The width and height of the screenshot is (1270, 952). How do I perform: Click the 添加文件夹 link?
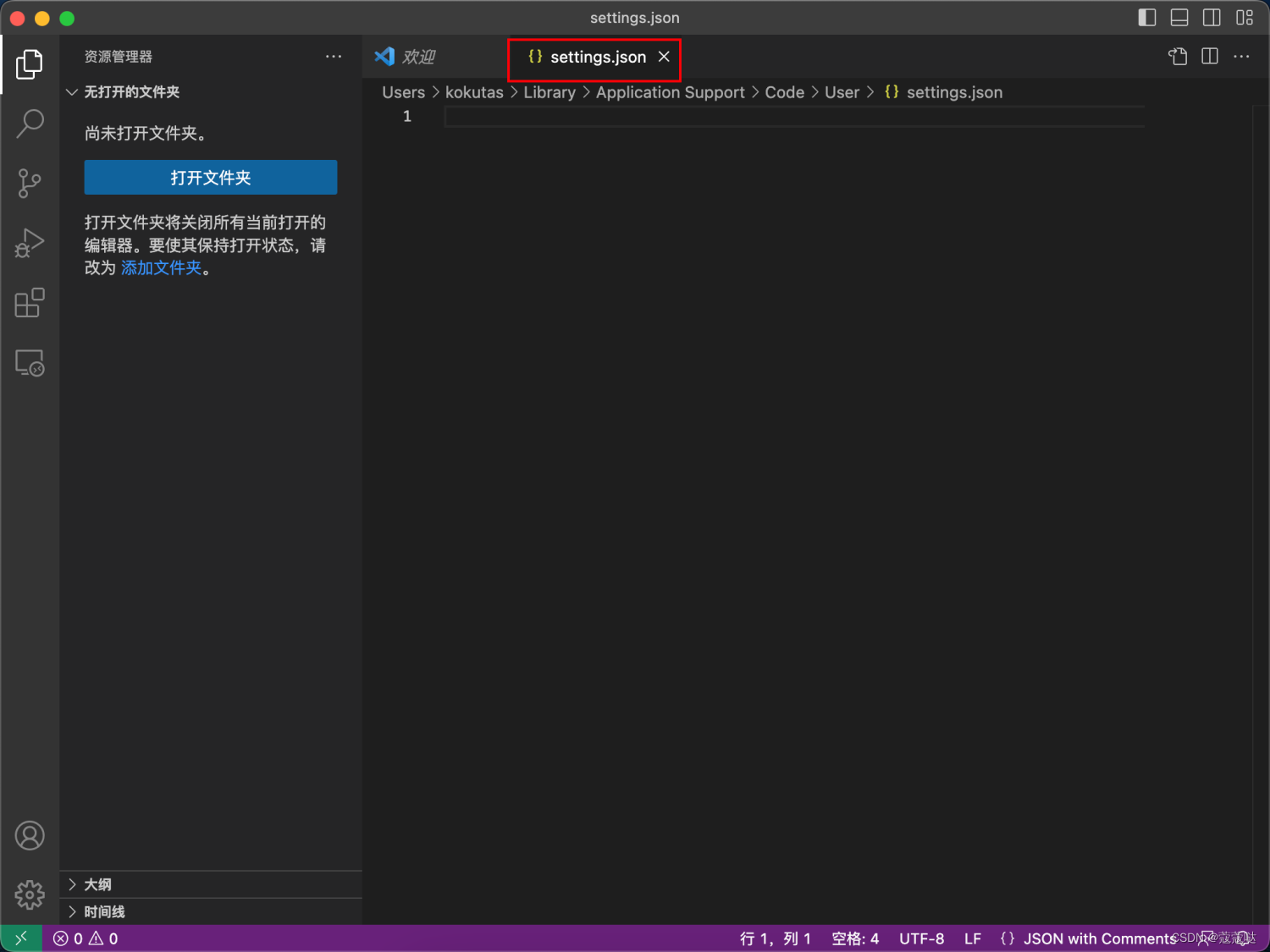162,268
